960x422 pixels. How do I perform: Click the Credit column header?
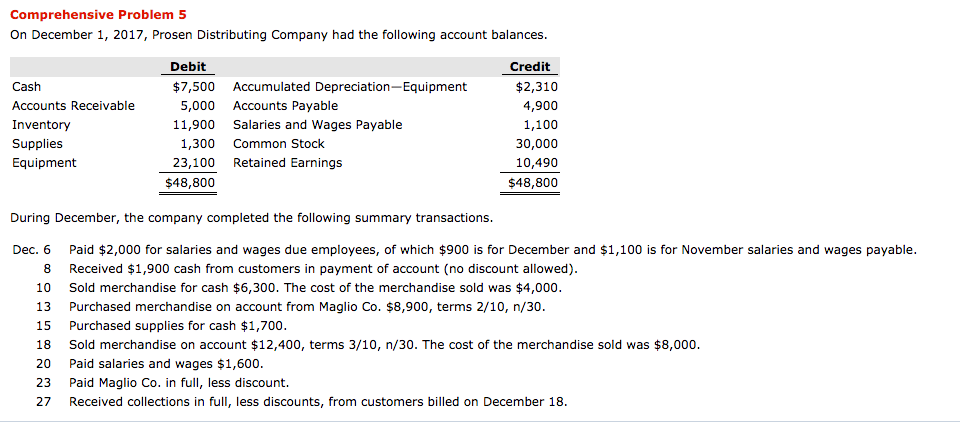coord(529,67)
